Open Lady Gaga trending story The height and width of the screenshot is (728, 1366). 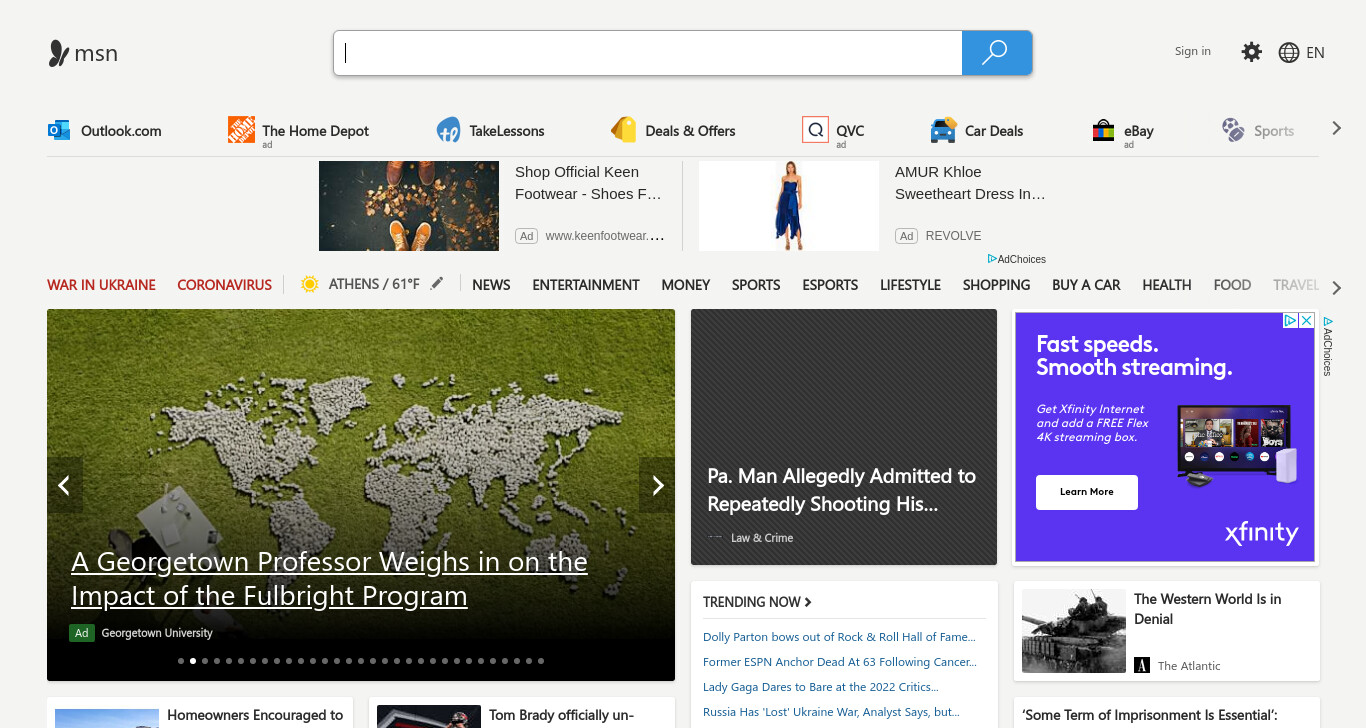point(821,687)
